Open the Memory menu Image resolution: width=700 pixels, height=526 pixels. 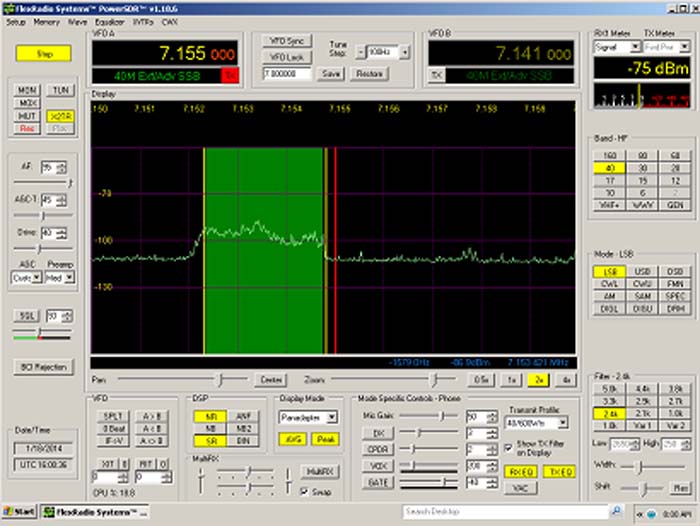(x=46, y=22)
